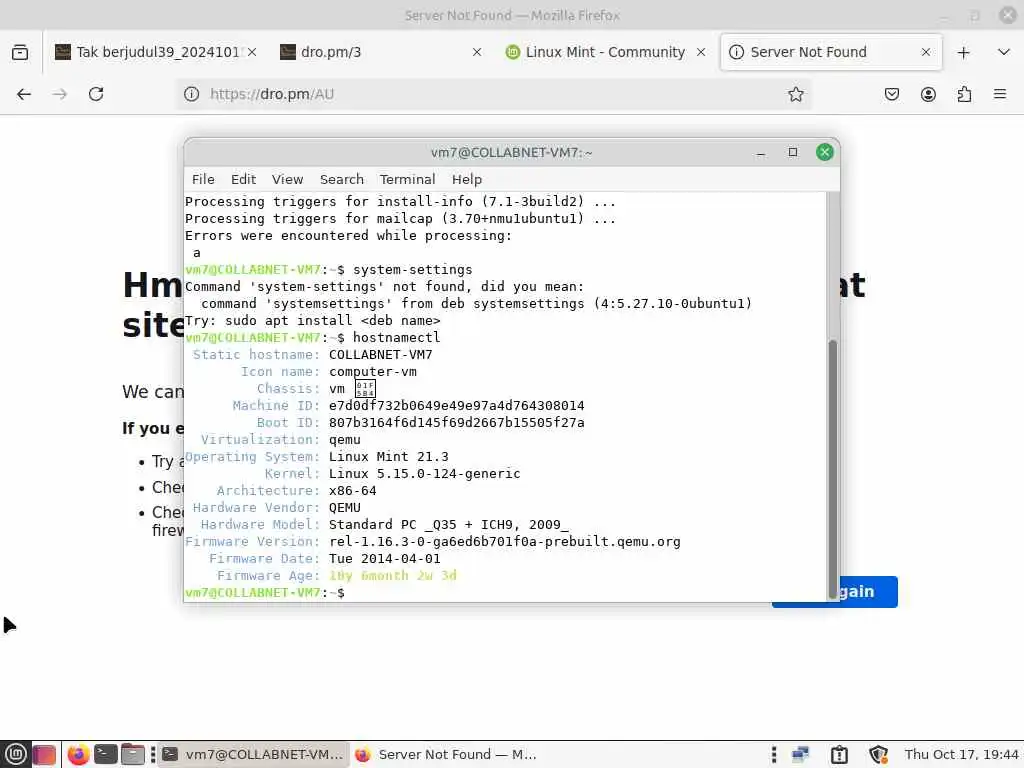Click the terminal prompt at bottom line
The width and height of the screenshot is (1024, 768).
tap(264, 592)
